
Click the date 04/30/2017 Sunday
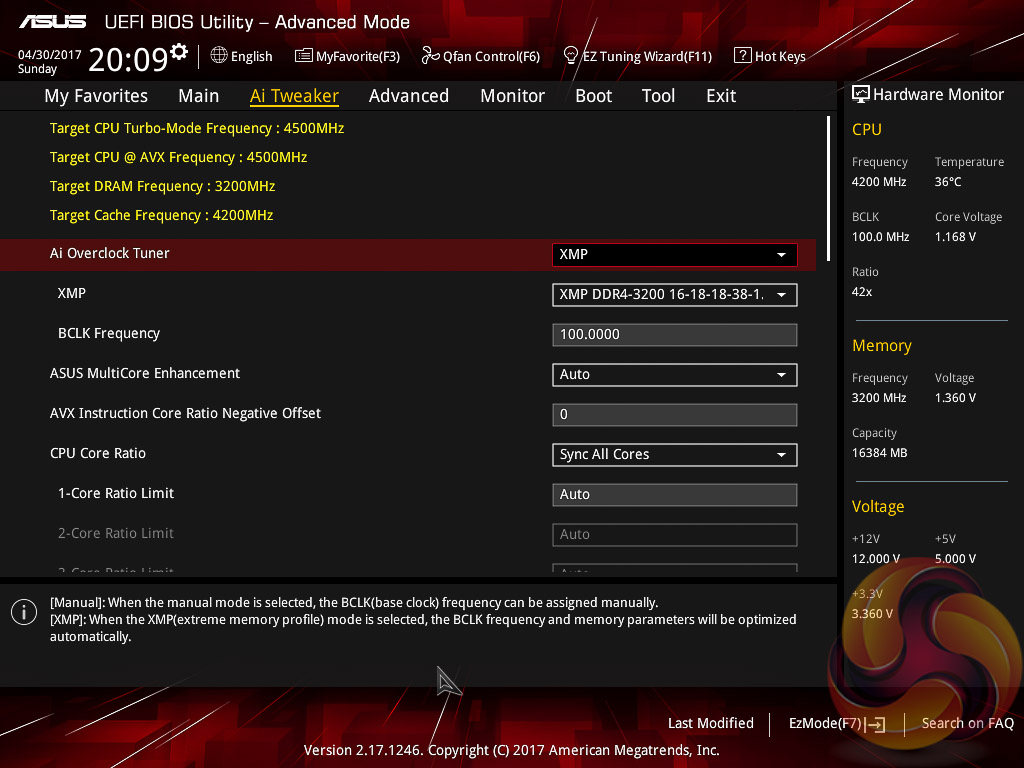click(x=50, y=61)
